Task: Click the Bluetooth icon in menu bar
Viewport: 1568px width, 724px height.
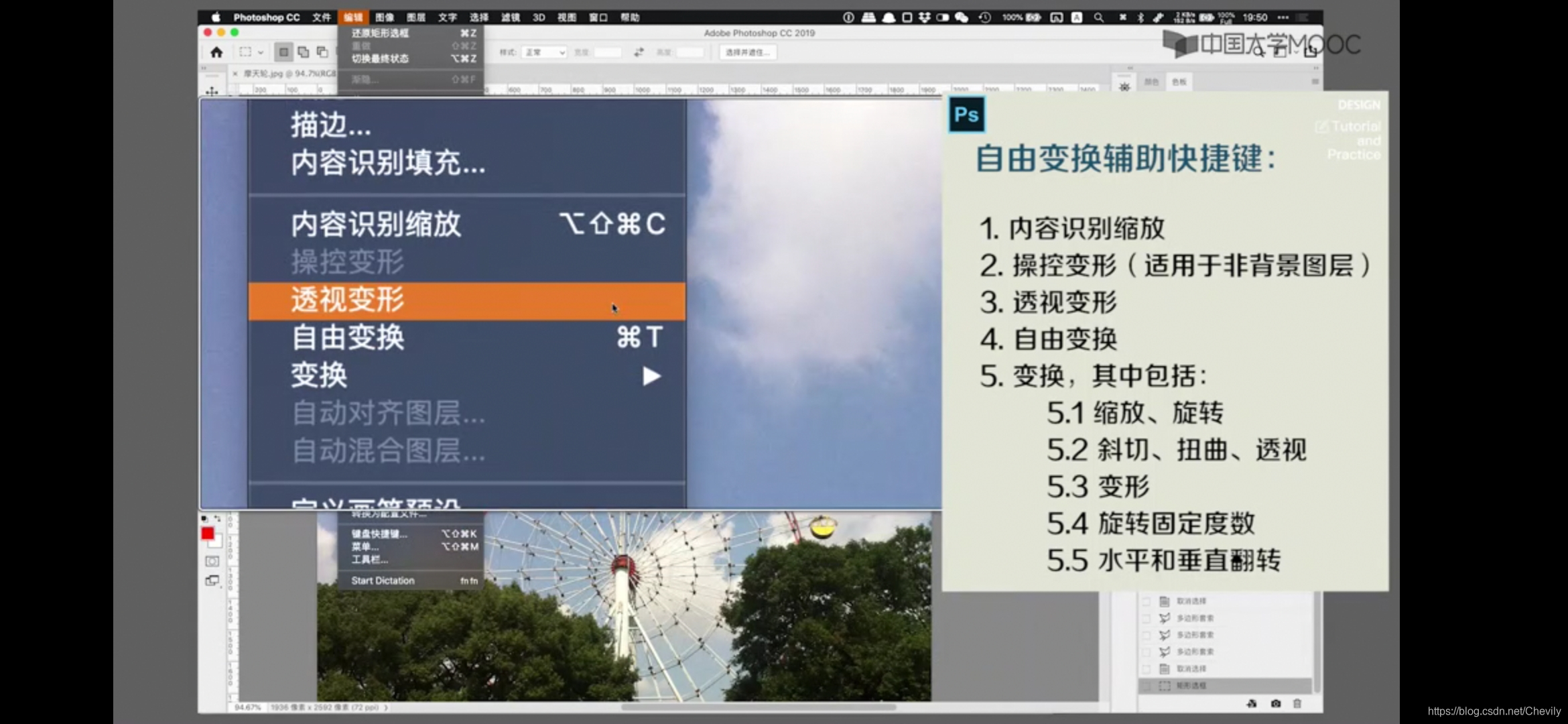Action: coord(1140,17)
